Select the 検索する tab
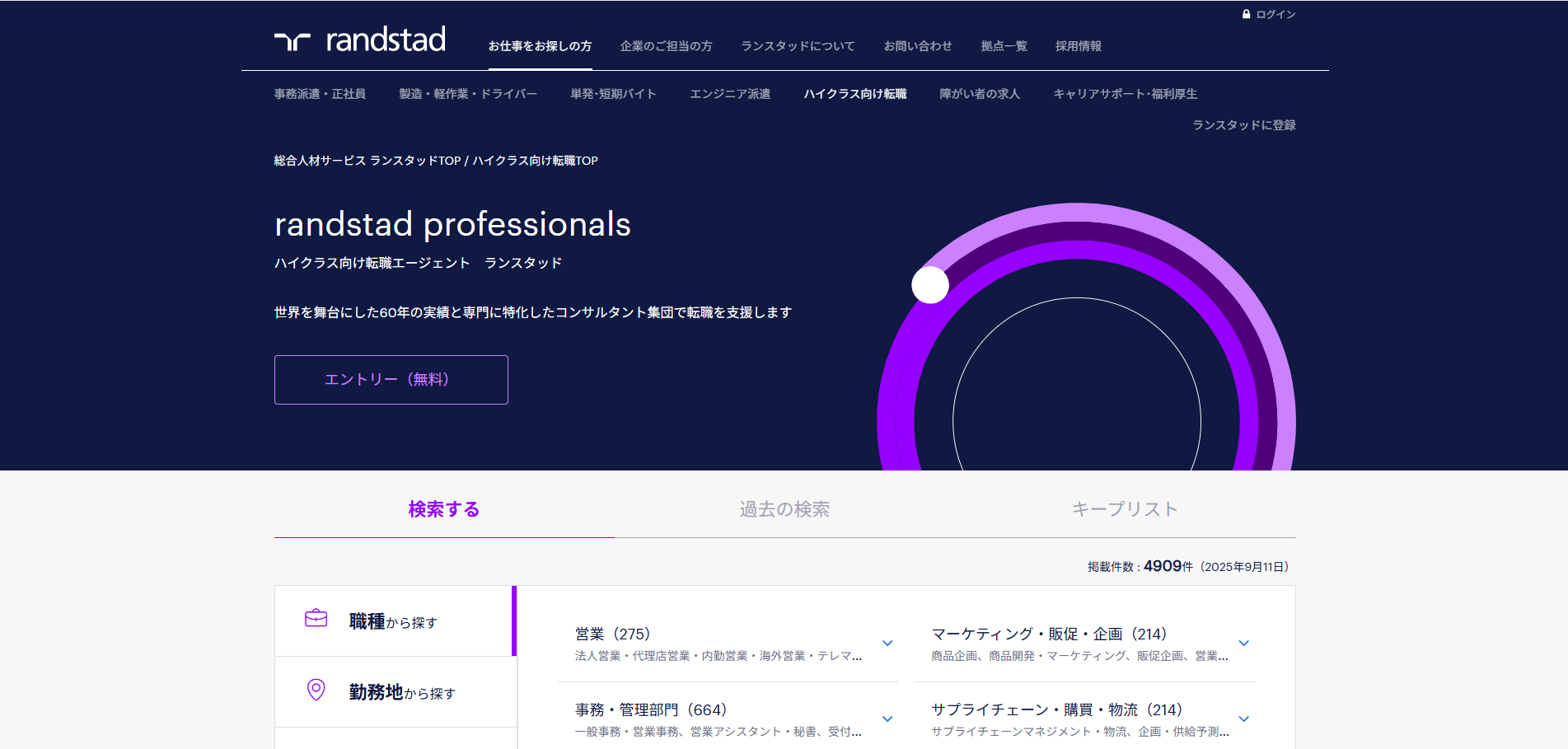The width and height of the screenshot is (1568, 749). coord(444,509)
